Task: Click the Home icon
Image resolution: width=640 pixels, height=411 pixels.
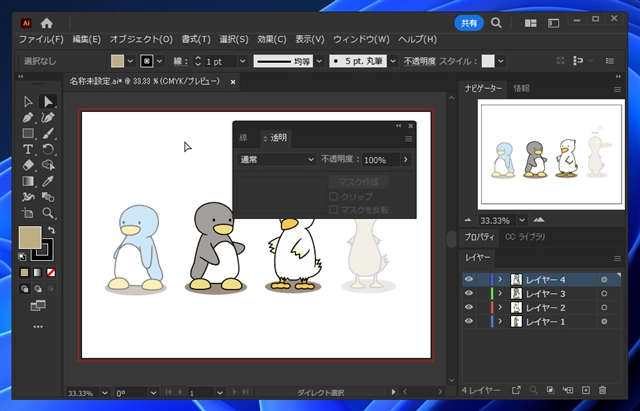Action: coord(47,23)
